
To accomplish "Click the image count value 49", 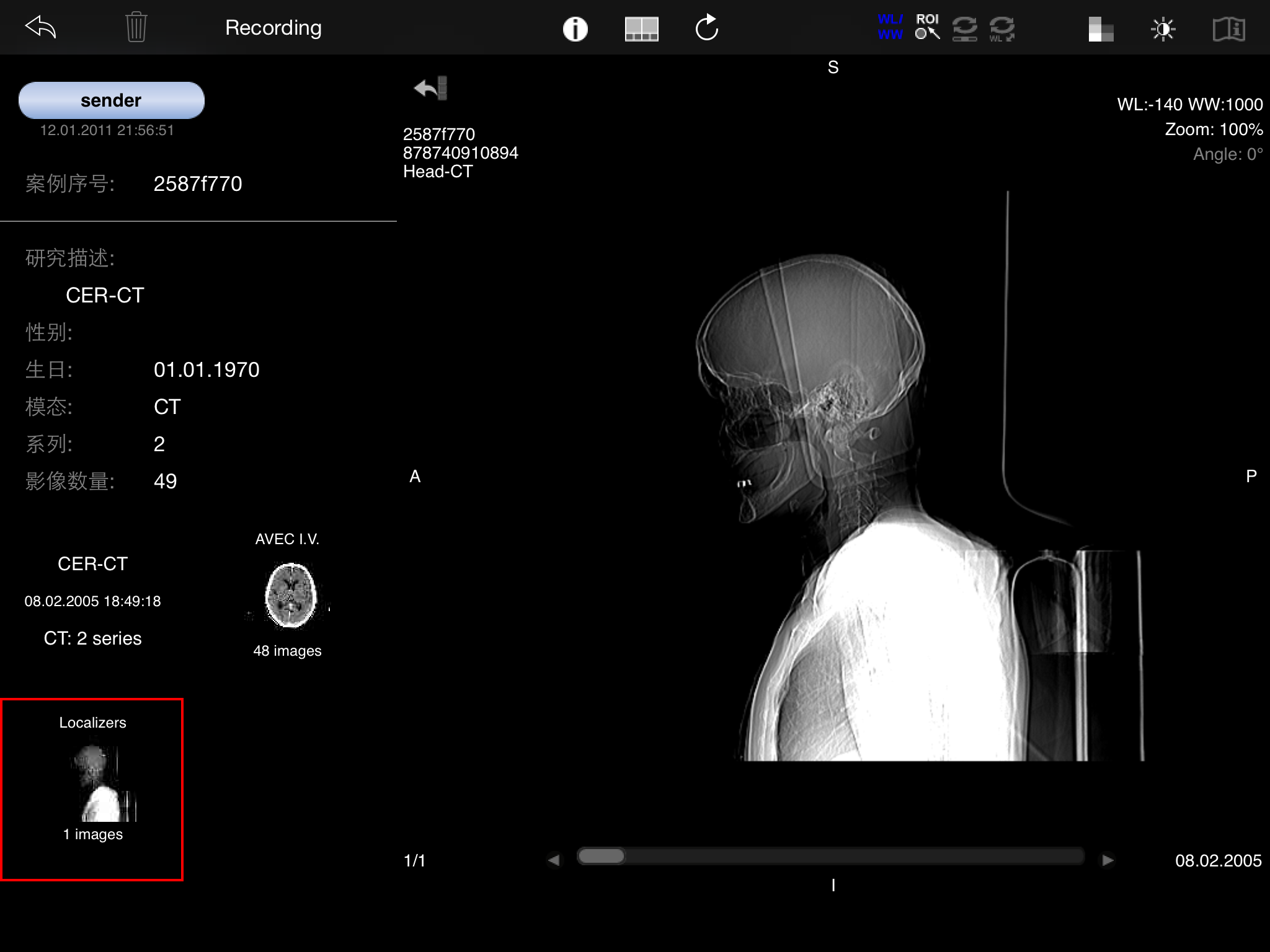I will pyautogui.click(x=165, y=481).
